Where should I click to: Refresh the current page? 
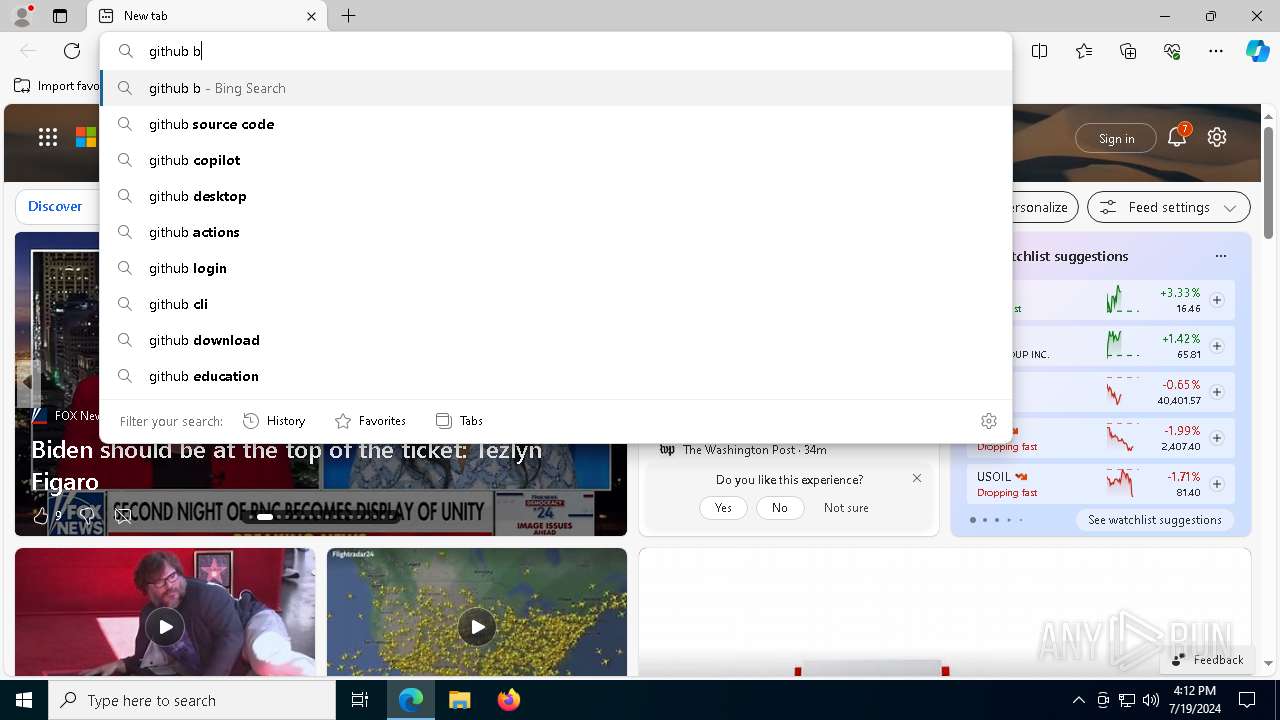click(x=72, y=51)
